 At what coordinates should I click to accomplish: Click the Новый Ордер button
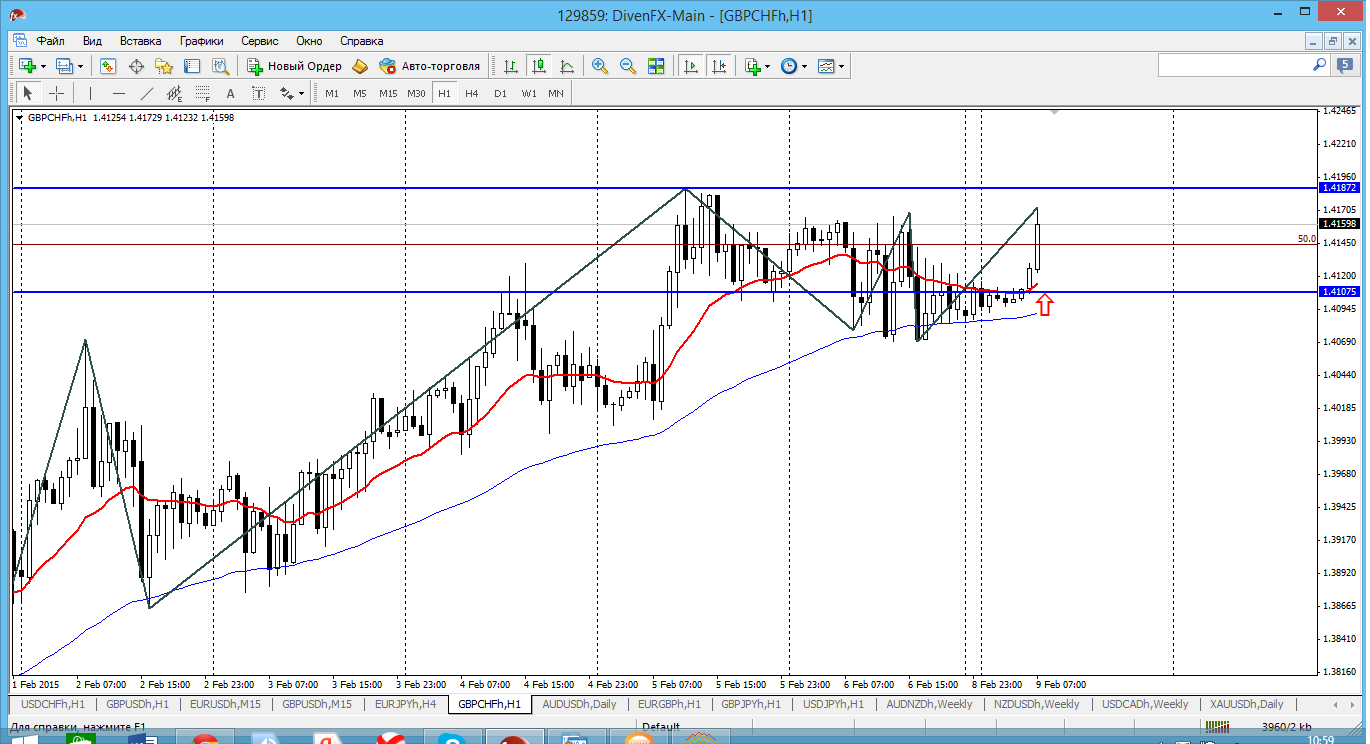[294, 66]
